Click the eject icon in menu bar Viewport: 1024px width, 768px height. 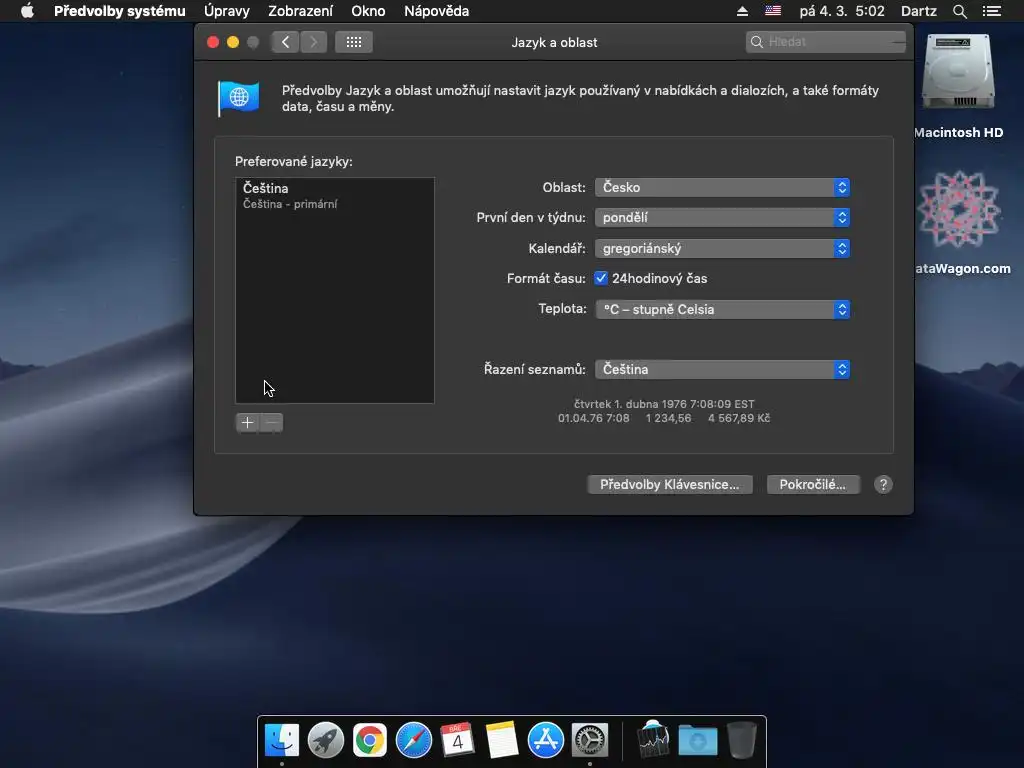point(742,11)
